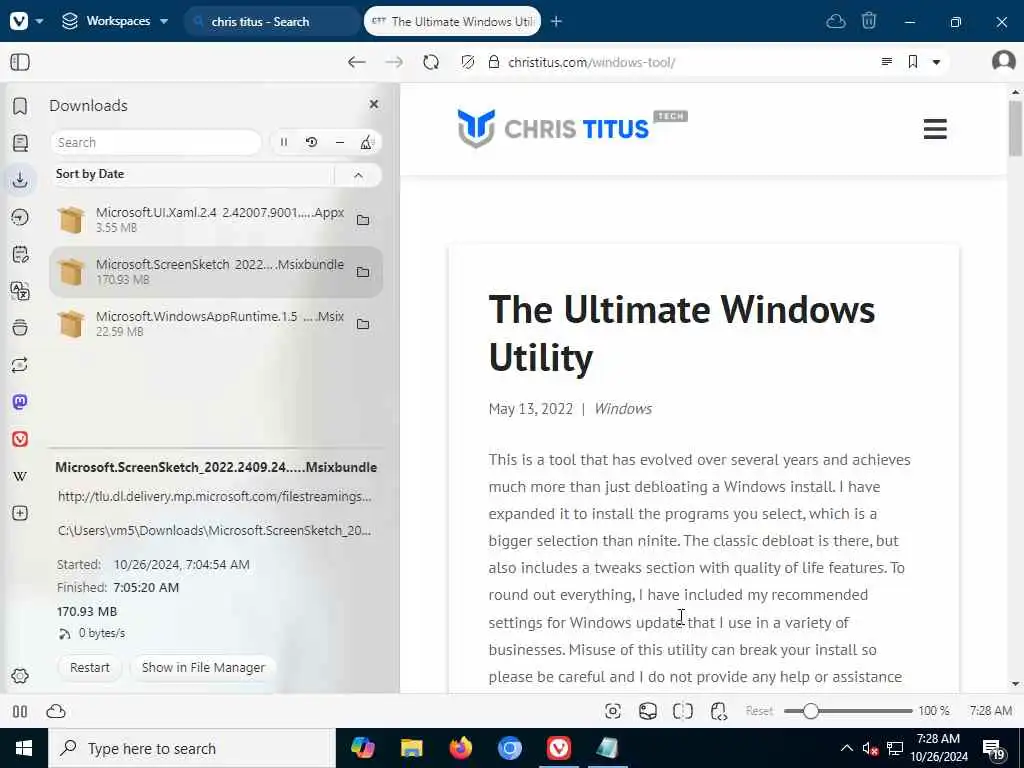Open the Vivaldi main menu icon
This screenshot has height=768, width=1024.
point(20,21)
